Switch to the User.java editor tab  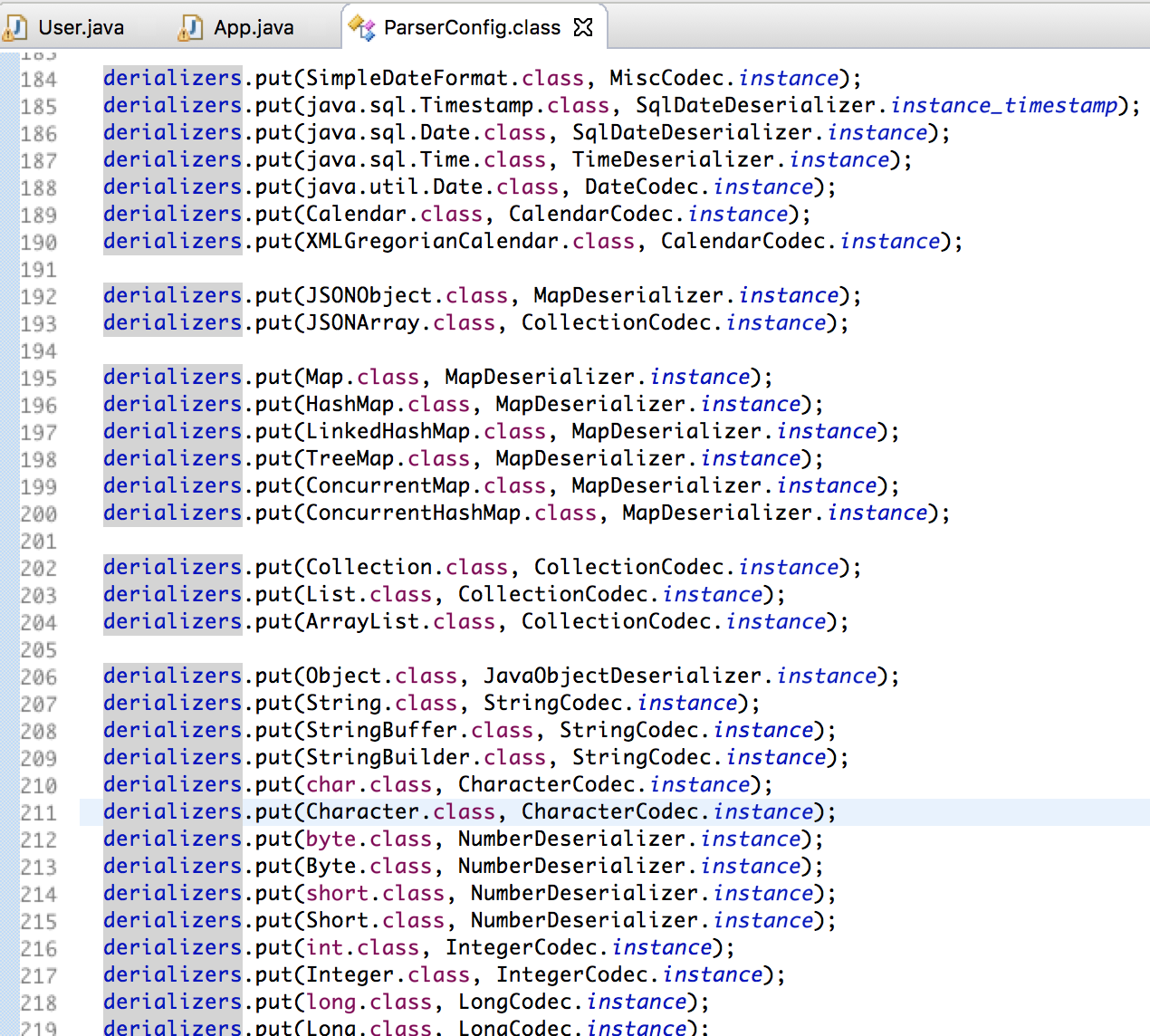[x=81, y=28]
